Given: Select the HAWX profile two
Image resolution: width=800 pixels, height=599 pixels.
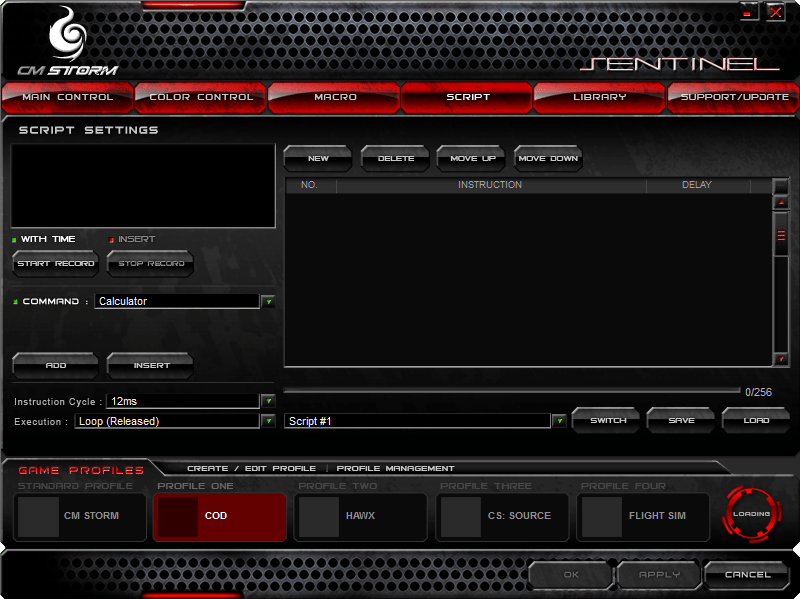Looking at the screenshot, I should coord(361,516).
